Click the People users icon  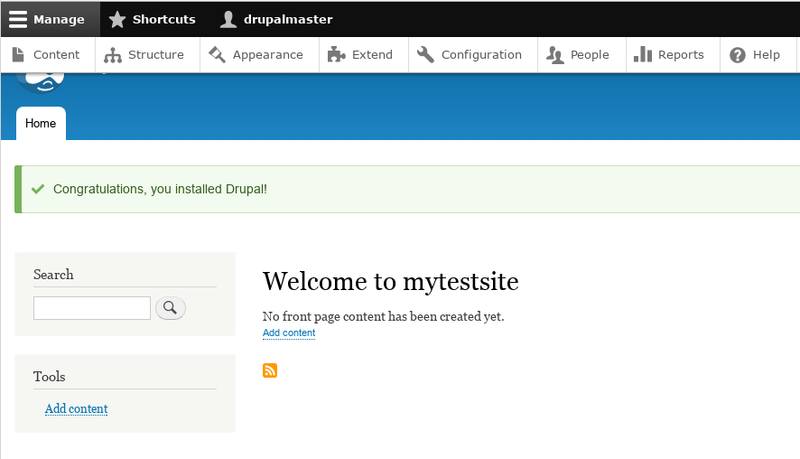tap(555, 55)
